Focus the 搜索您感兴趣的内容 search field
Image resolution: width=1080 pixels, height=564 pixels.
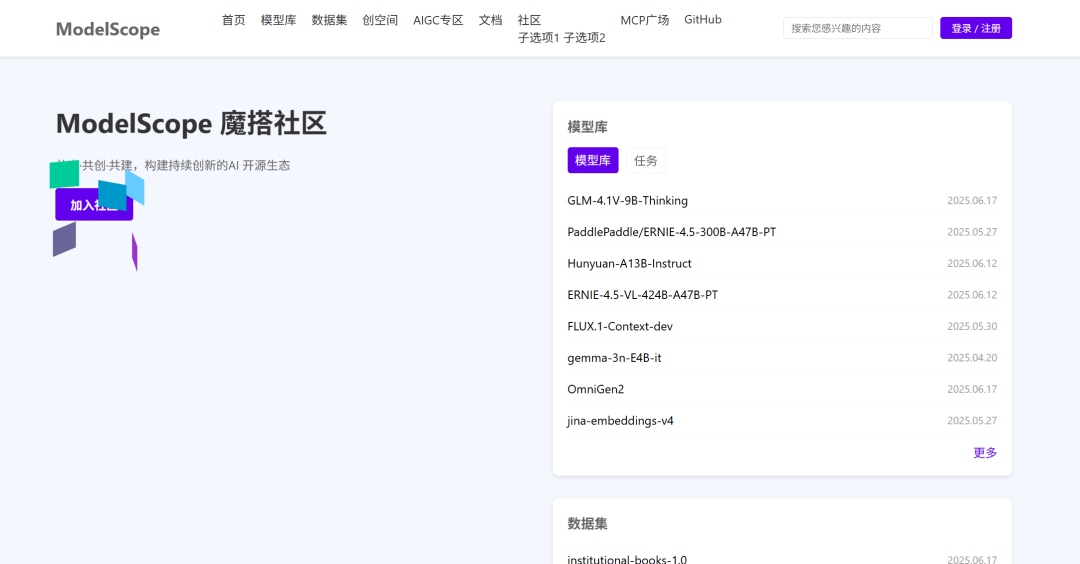[x=858, y=28]
